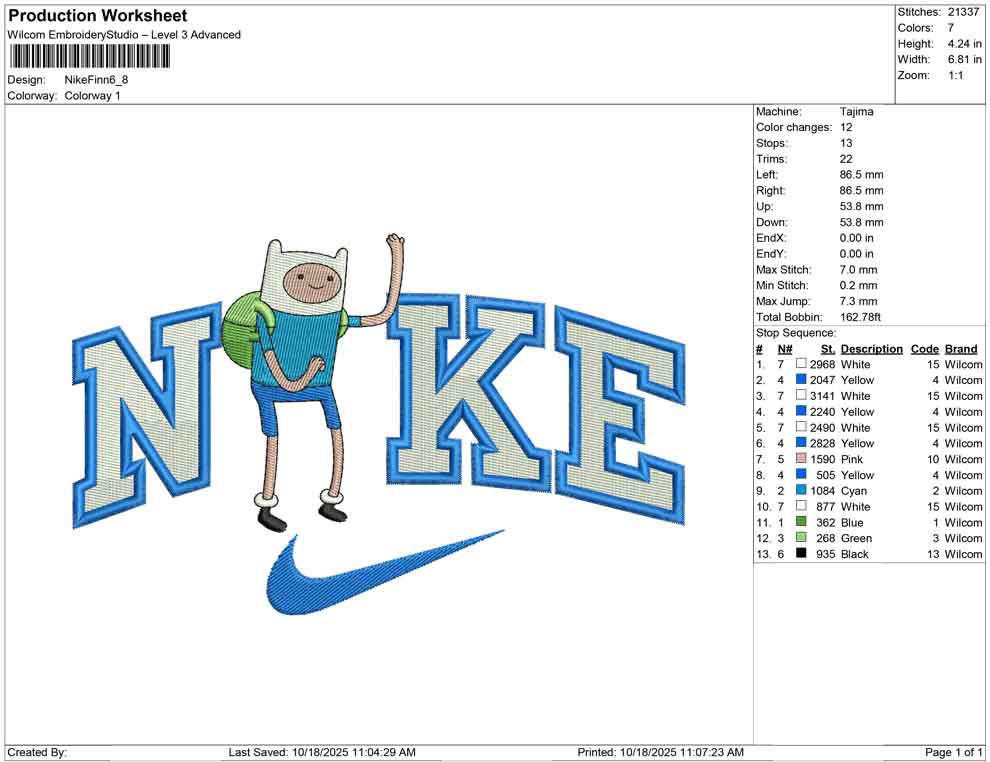The image size is (990, 762).
Task: Click the Wilcom EmbroideryStudio Level 3 Advanced text
Action: point(124,35)
